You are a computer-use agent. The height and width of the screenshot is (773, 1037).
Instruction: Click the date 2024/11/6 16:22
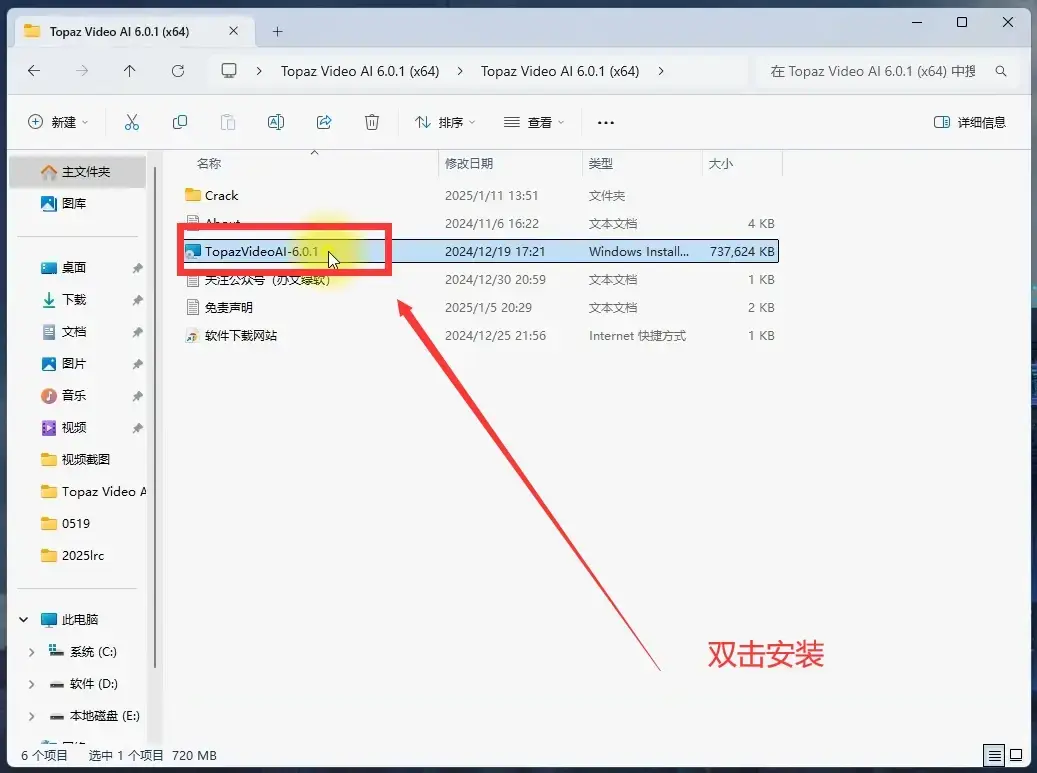(x=492, y=224)
